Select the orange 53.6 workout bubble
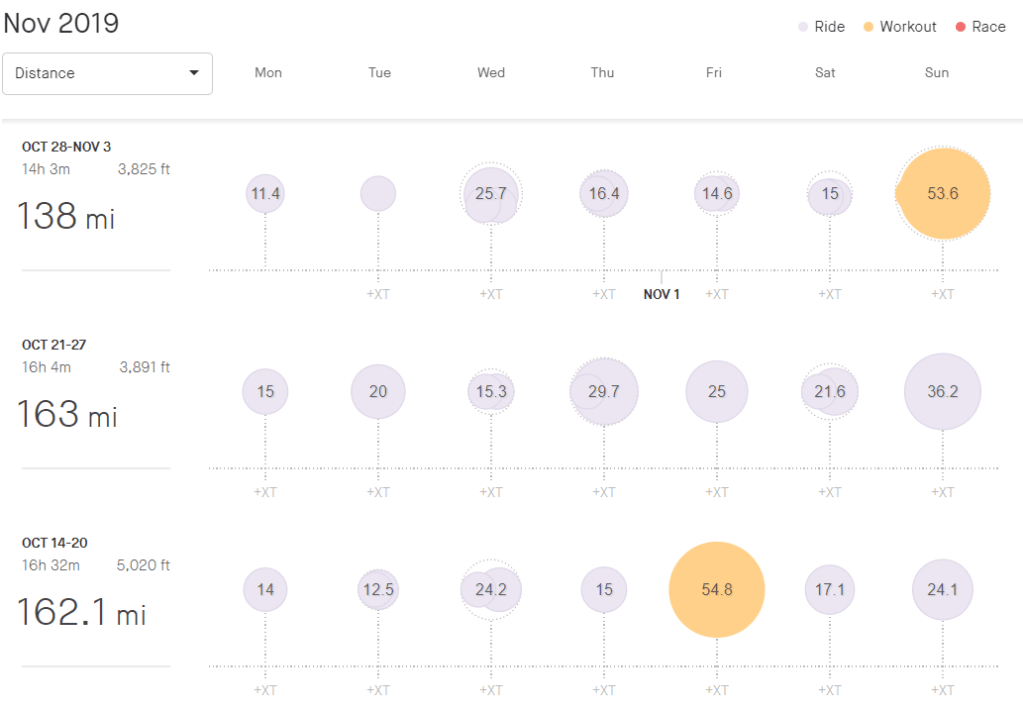Image resolution: width=1023 pixels, height=711 pixels. pyautogui.click(x=943, y=194)
